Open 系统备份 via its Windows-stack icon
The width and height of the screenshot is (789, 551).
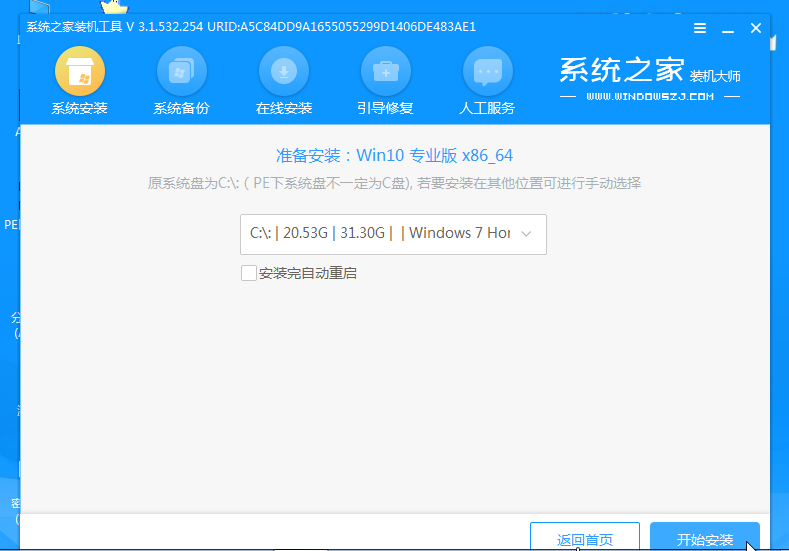[181, 72]
